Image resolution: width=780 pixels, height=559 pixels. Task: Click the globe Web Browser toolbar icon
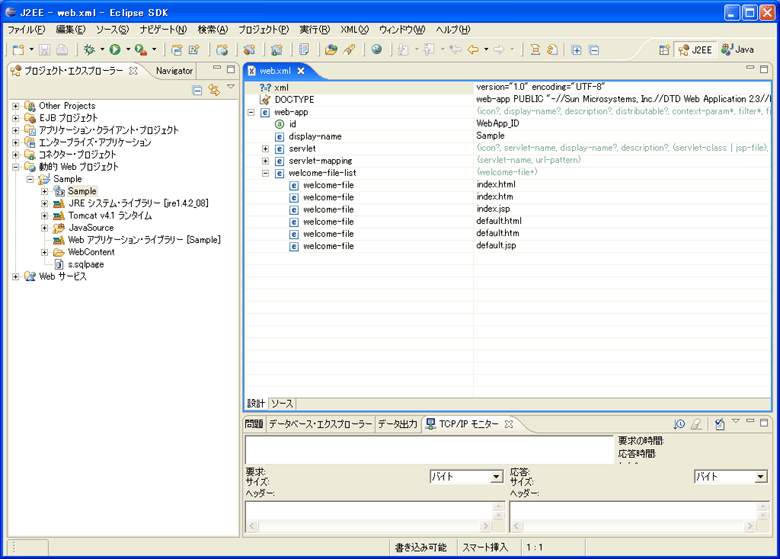(x=377, y=49)
